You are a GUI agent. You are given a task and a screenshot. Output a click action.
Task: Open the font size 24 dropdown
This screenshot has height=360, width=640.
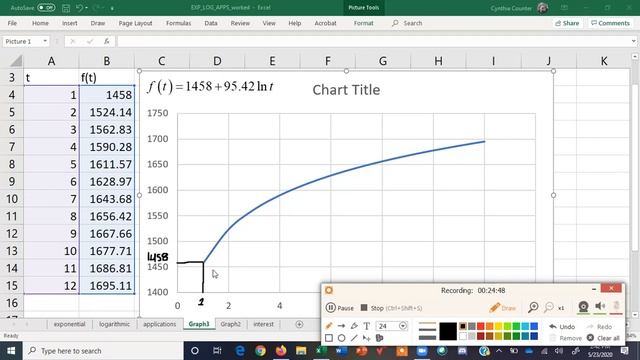(403, 326)
